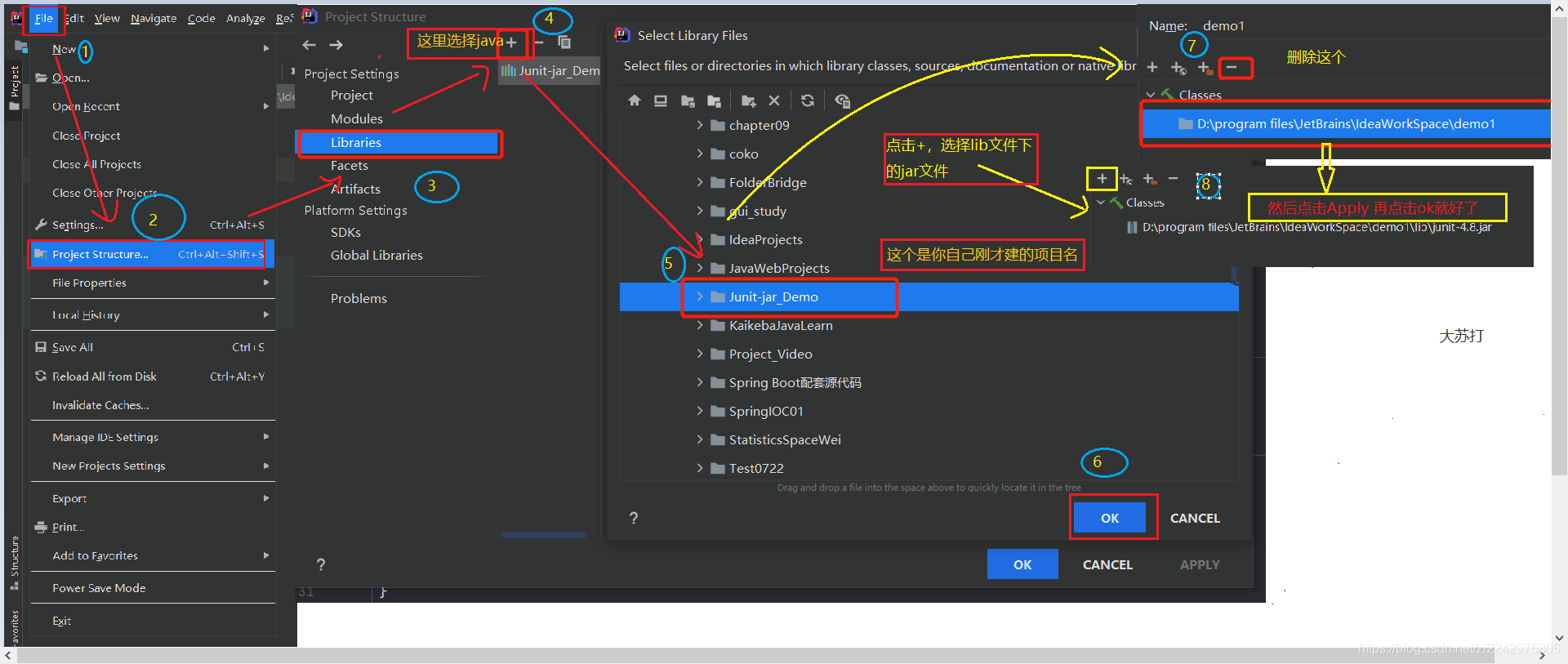Click the module directory toolbar icon

tap(714, 100)
